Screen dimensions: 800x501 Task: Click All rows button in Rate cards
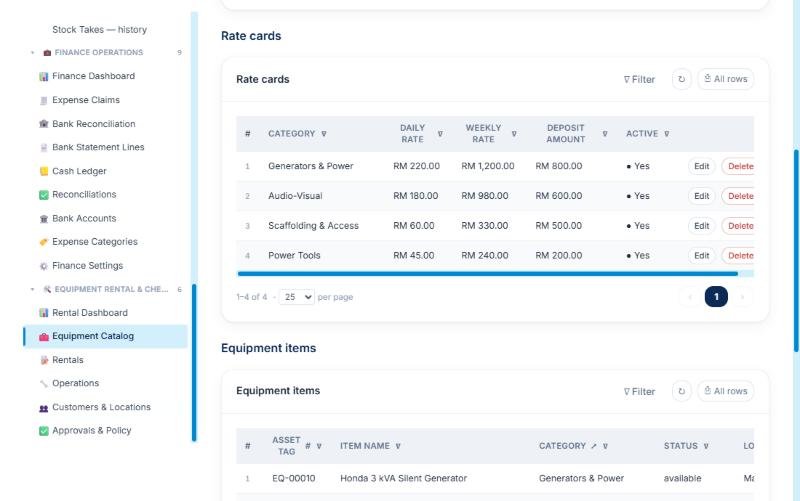[x=726, y=79]
